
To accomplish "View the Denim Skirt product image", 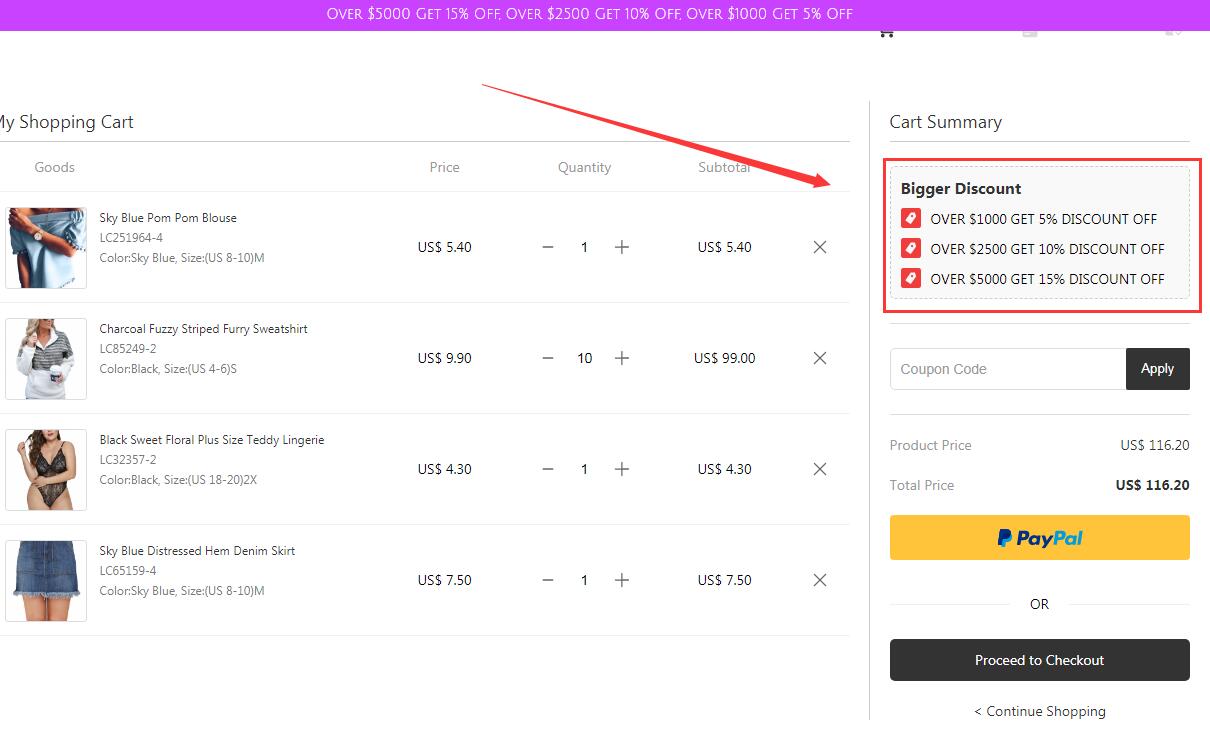I will click(46, 581).
